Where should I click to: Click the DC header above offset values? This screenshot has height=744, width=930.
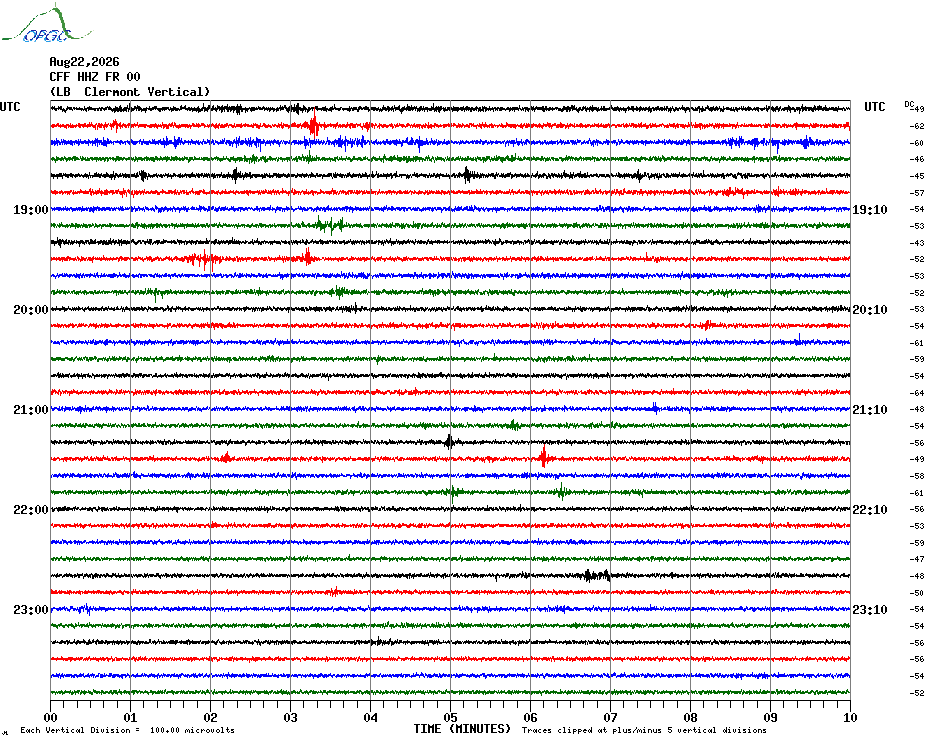[909, 104]
